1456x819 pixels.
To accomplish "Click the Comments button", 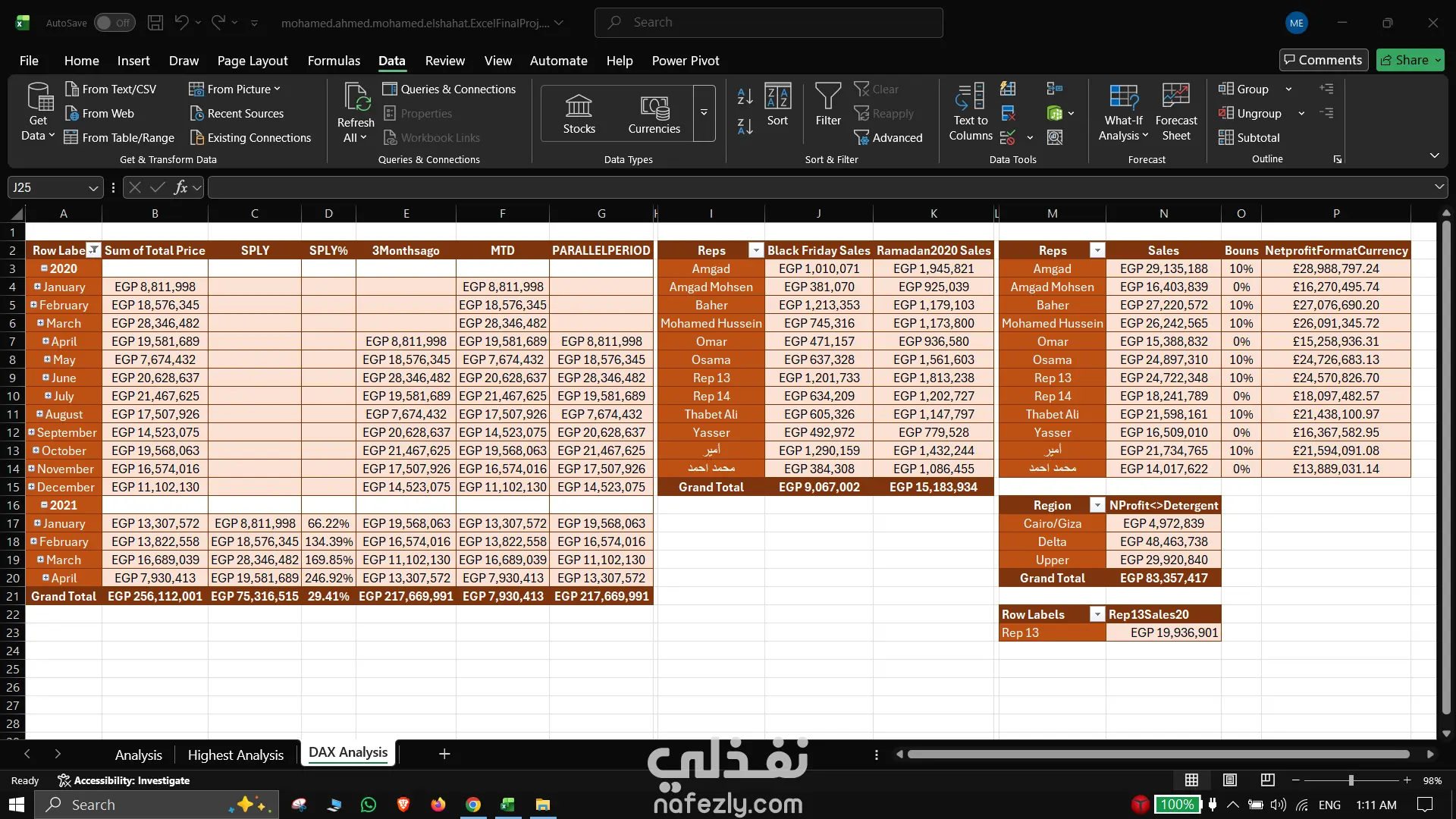I will click(x=1323, y=60).
